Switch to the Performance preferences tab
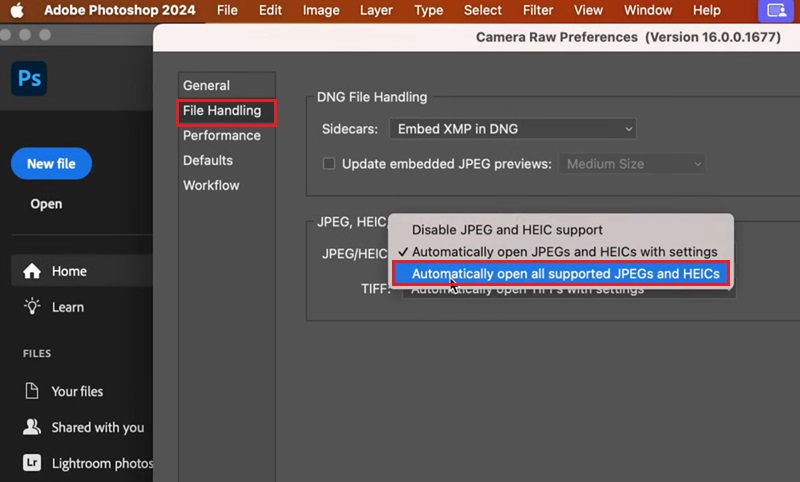Screen dimensions: 800x482 pos(227,135)
